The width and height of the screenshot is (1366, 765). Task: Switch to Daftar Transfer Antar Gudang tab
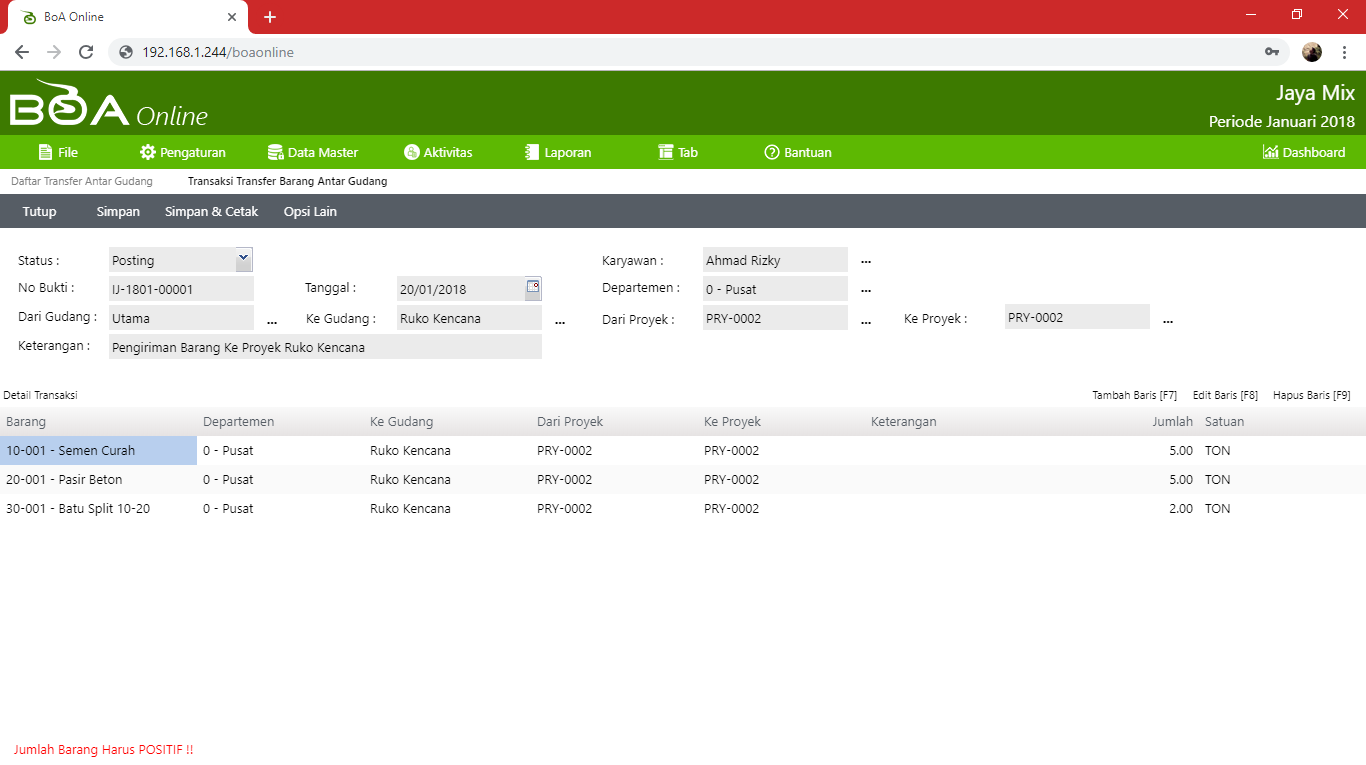click(82, 182)
